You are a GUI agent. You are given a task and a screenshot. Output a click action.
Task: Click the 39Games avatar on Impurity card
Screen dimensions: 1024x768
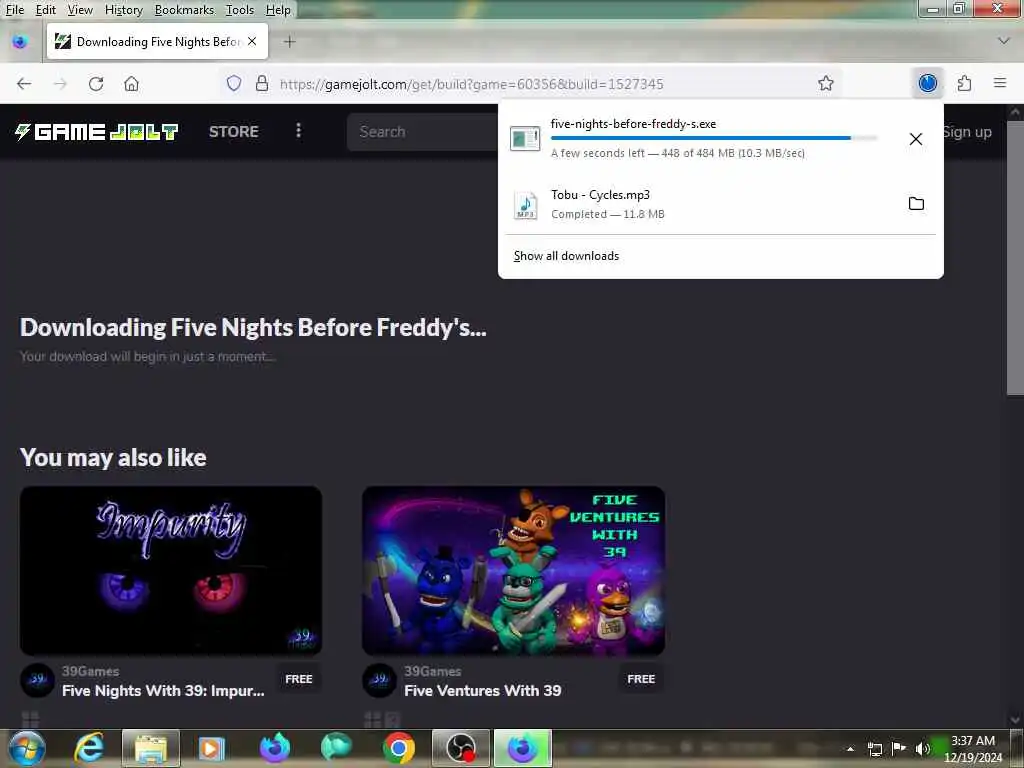tap(37, 680)
